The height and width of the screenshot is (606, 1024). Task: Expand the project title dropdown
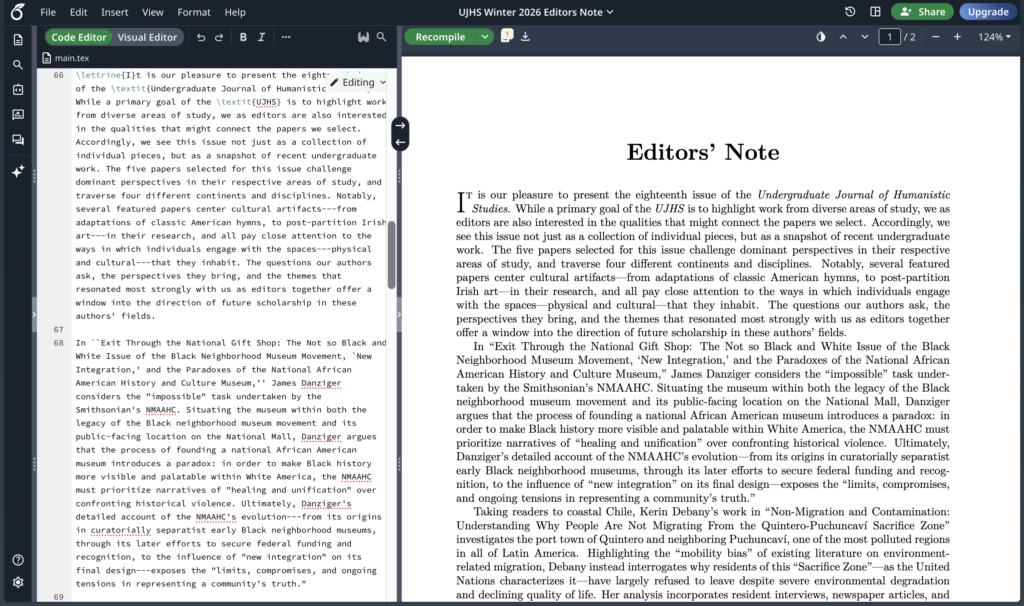click(x=610, y=12)
